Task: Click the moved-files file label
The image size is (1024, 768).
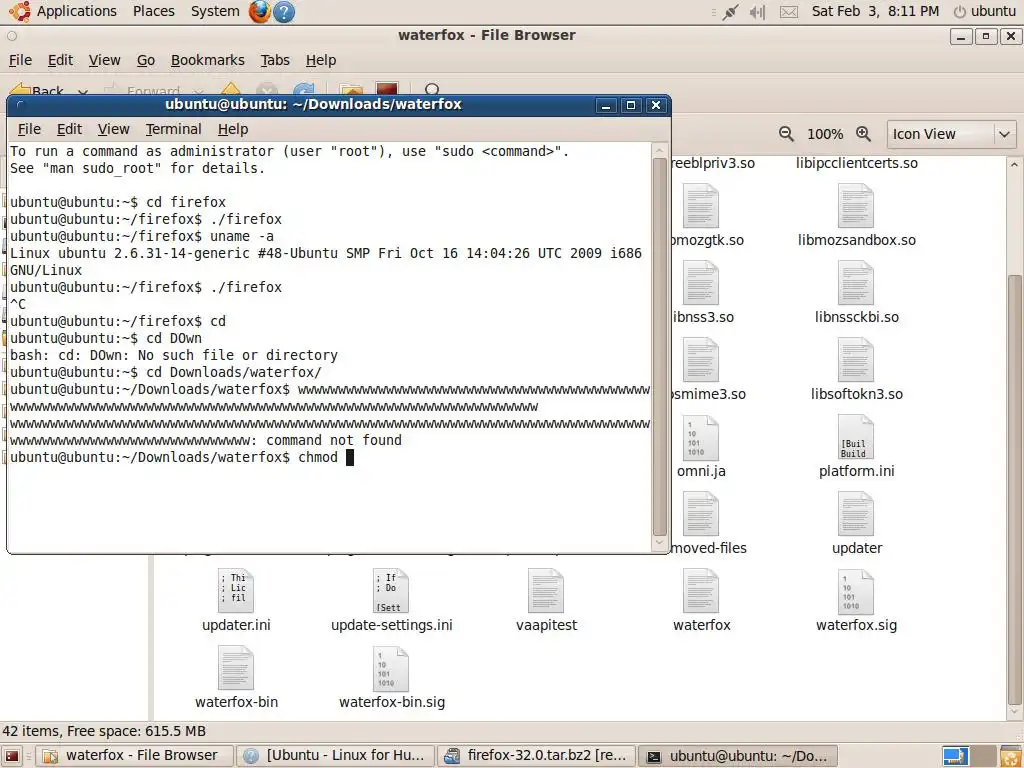Action: [709, 548]
